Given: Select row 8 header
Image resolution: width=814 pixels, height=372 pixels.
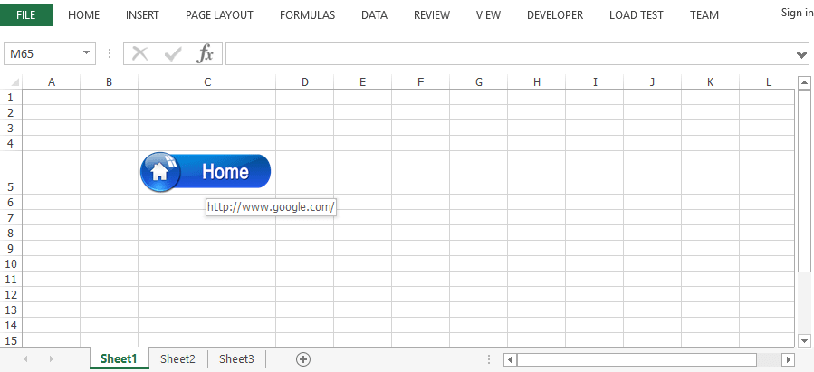Looking at the screenshot, I should pyautogui.click(x=11, y=233).
